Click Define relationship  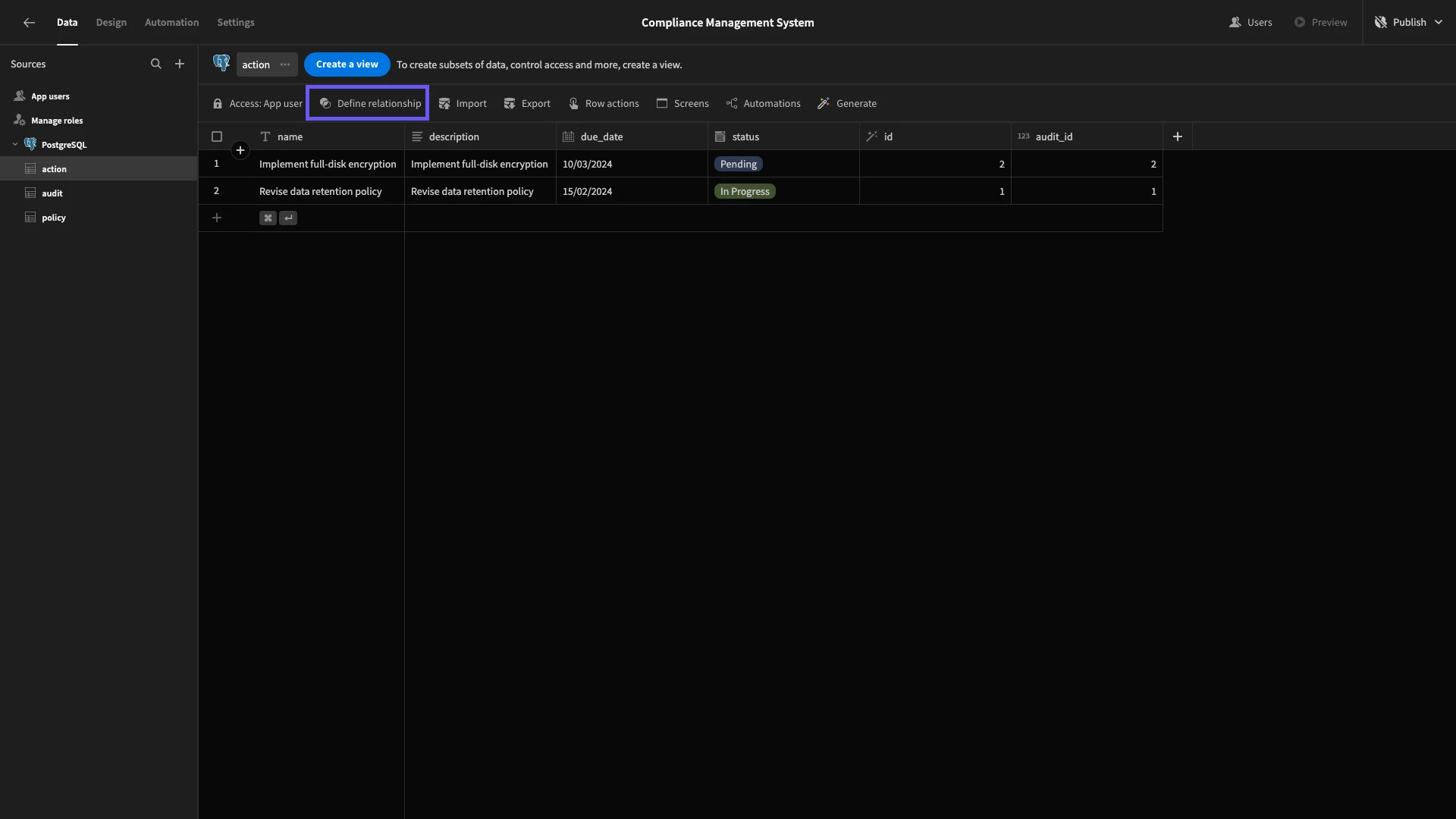click(x=370, y=104)
